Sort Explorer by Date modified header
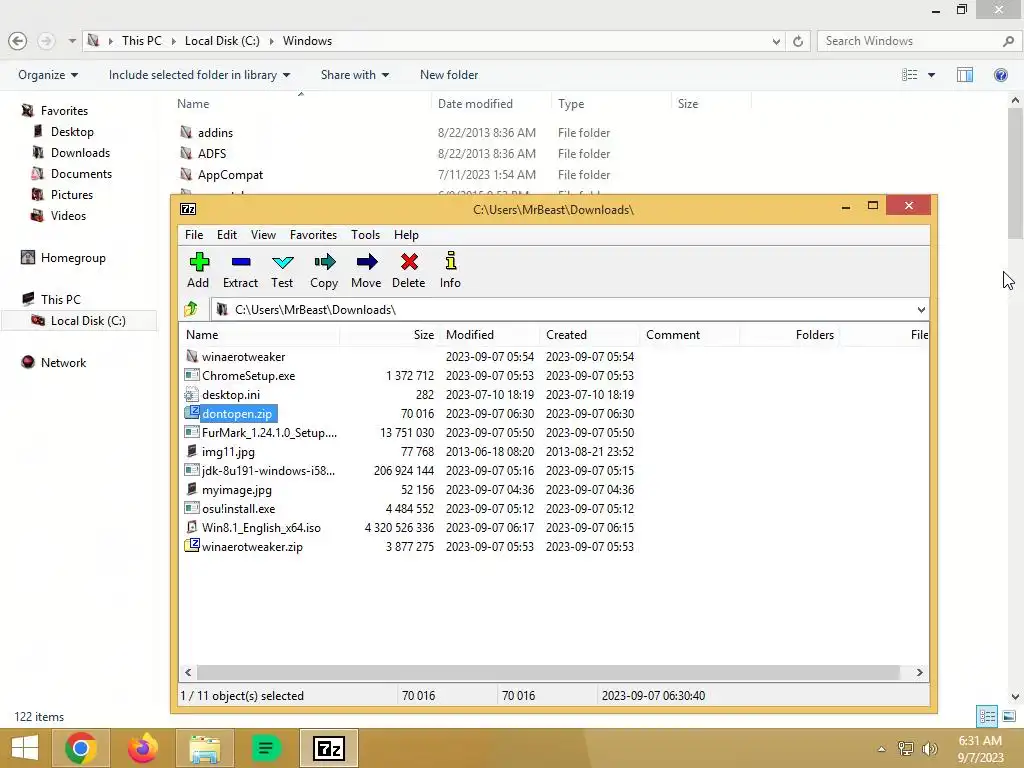This screenshot has height=768, width=1024. pyautogui.click(x=490, y=104)
